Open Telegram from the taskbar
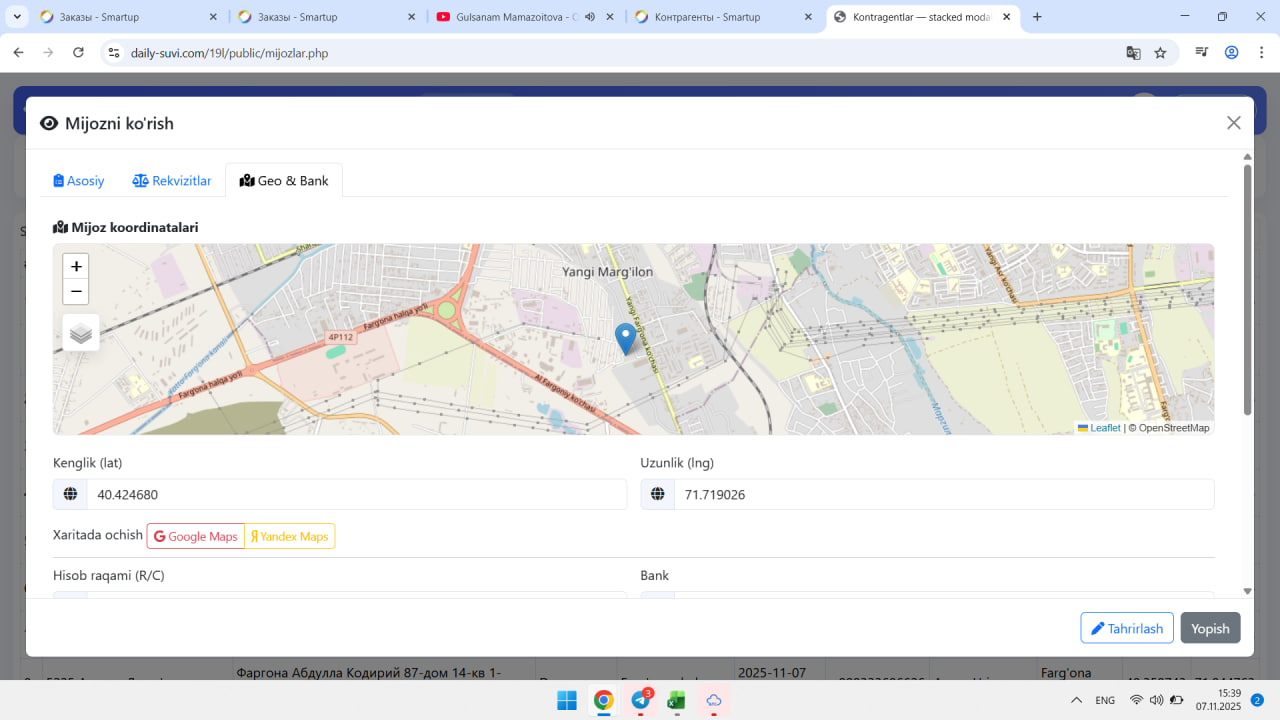Screen dimensions: 1280x720 pyautogui.click(x=640, y=700)
